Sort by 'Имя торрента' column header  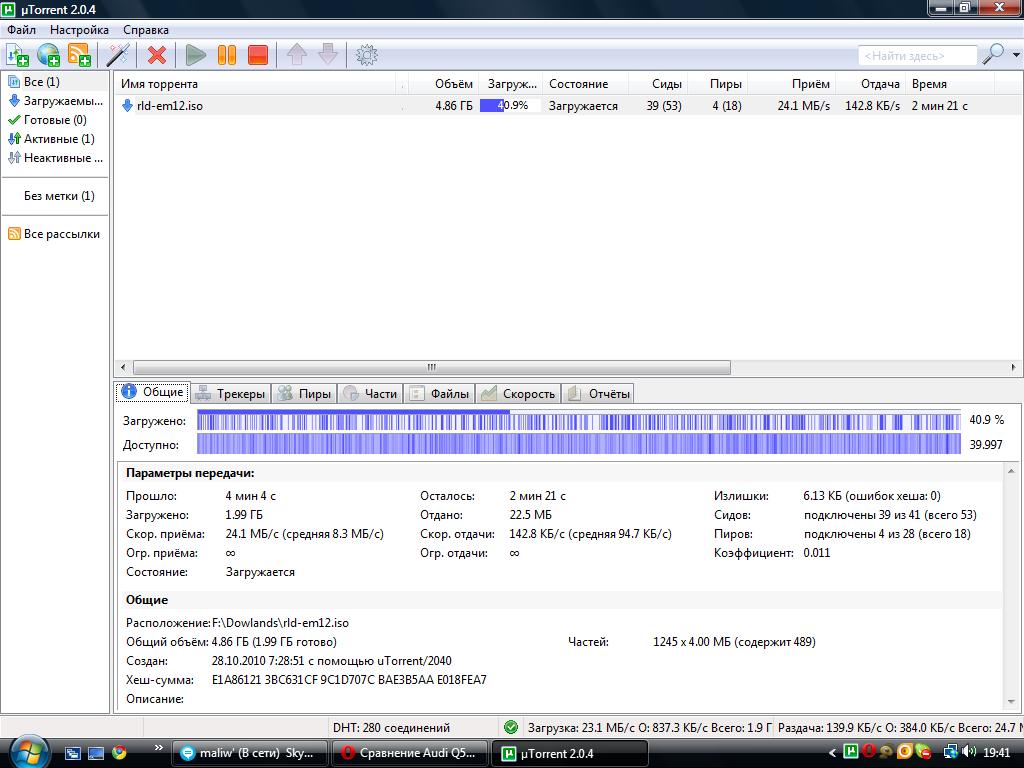coord(255,84)
